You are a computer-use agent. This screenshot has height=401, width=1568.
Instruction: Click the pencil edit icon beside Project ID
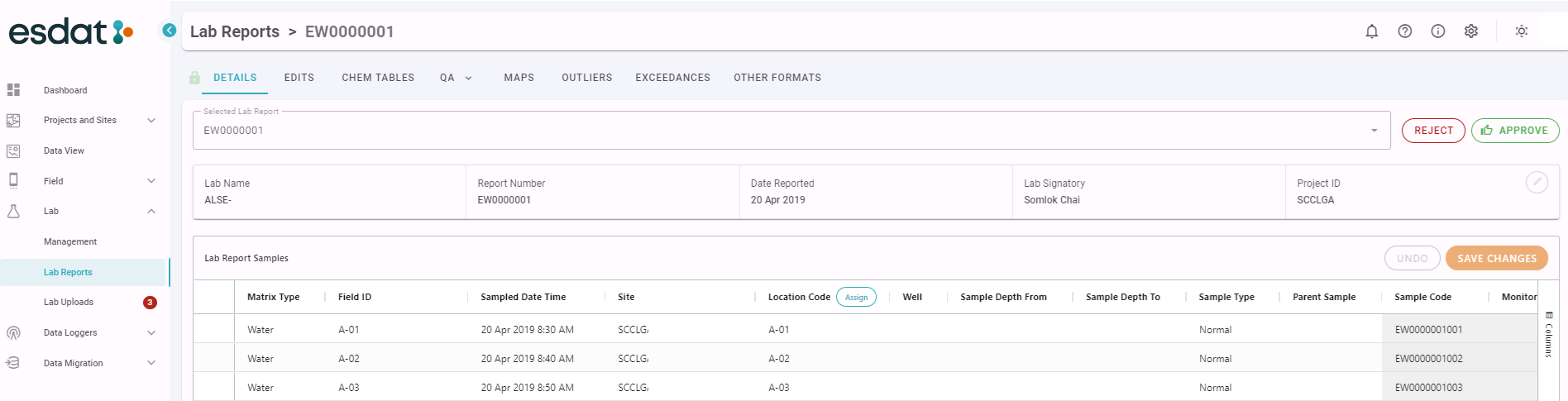pos(1537,182)
